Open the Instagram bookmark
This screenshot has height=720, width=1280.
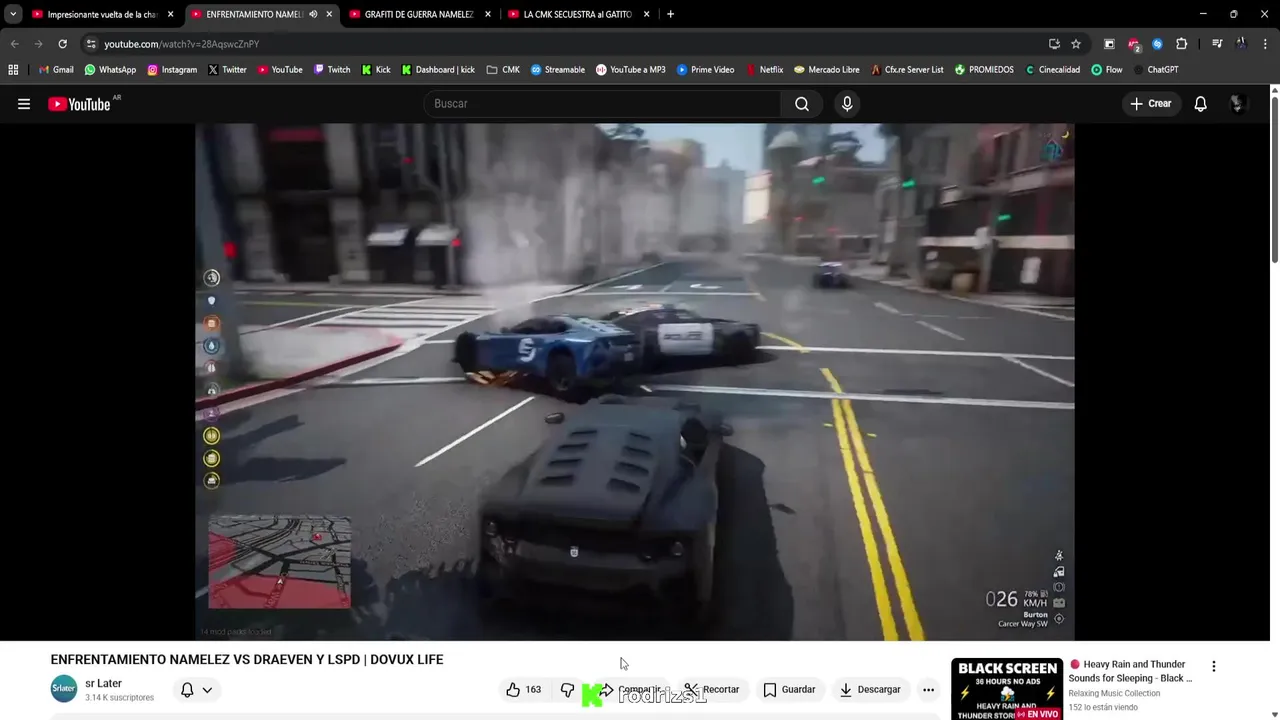tap(172, 70)
